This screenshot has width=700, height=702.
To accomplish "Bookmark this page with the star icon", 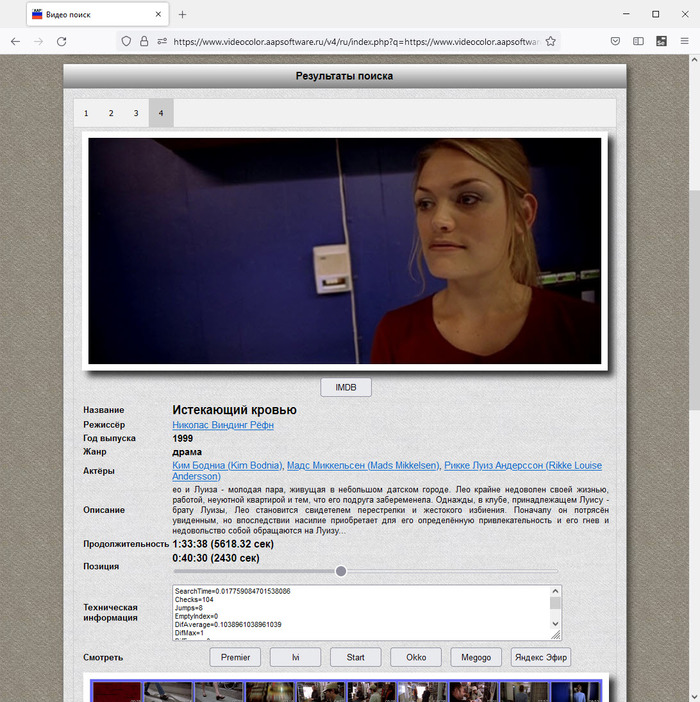I will (551, 42).
